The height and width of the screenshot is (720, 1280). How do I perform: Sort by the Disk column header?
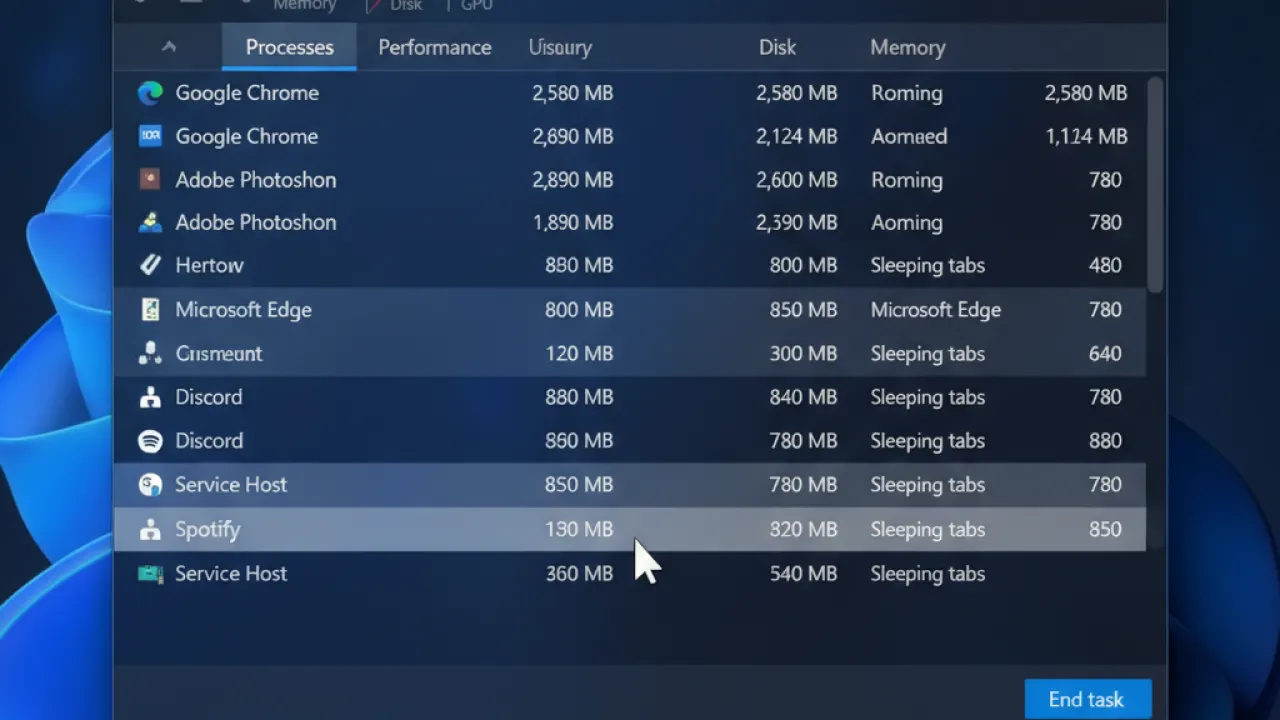[777, 47]
